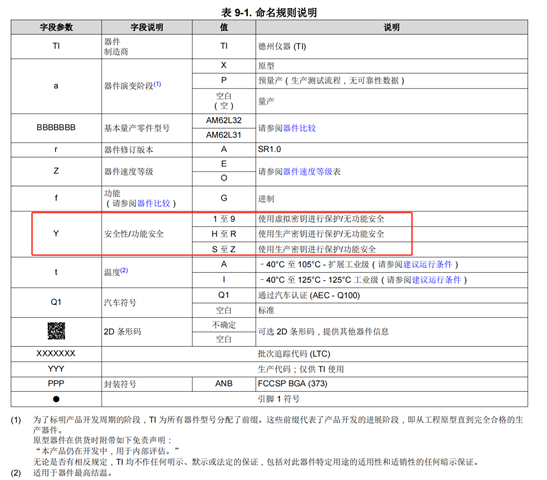Open 建议运行条件 link in the 105°C row
This screenshot has width=547, height=480.
(428, 264)
